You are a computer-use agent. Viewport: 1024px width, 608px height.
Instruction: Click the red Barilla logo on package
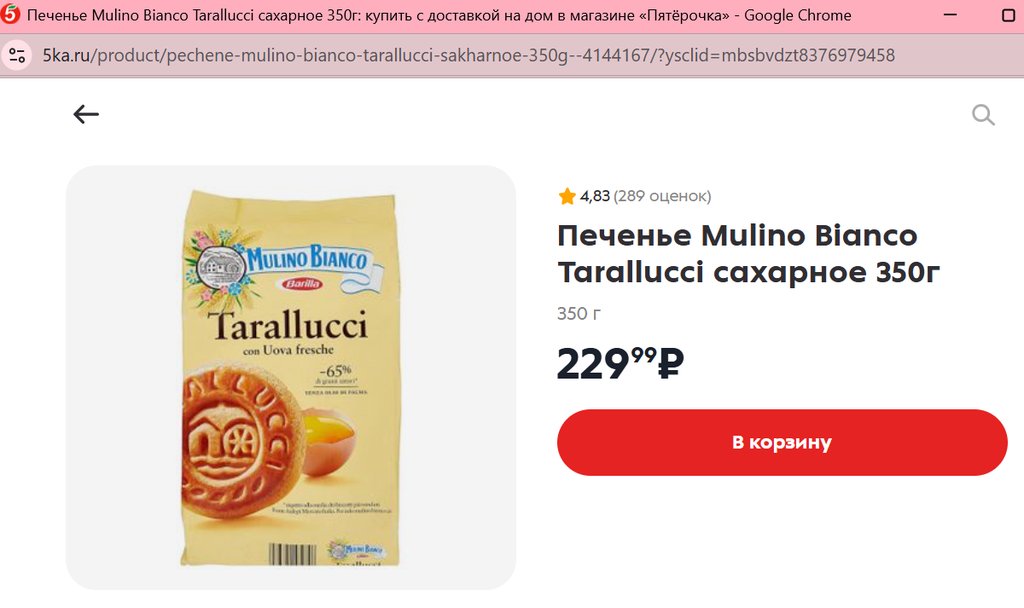click(302, 284)
